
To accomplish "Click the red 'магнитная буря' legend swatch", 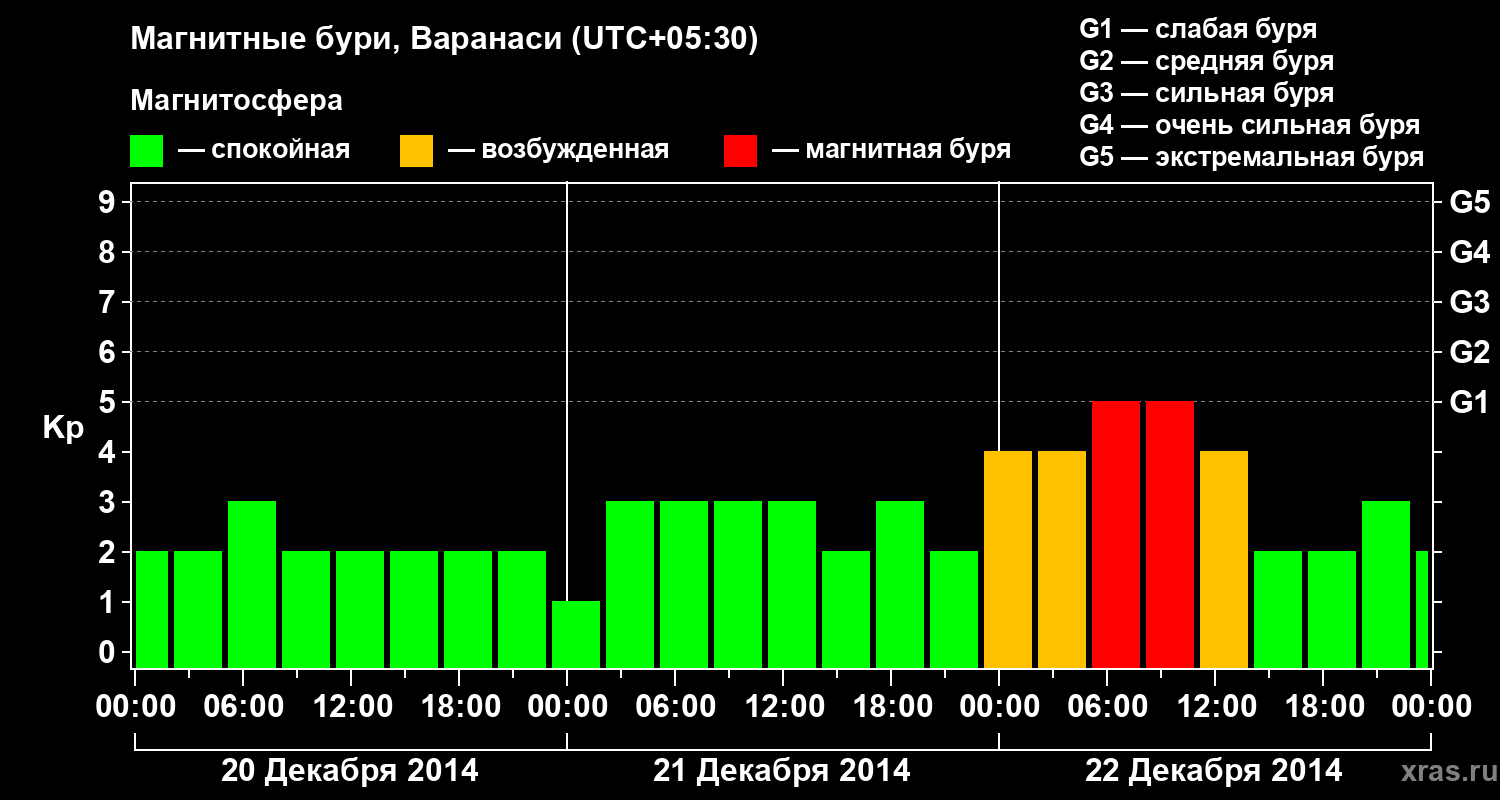I will point(740,151).
